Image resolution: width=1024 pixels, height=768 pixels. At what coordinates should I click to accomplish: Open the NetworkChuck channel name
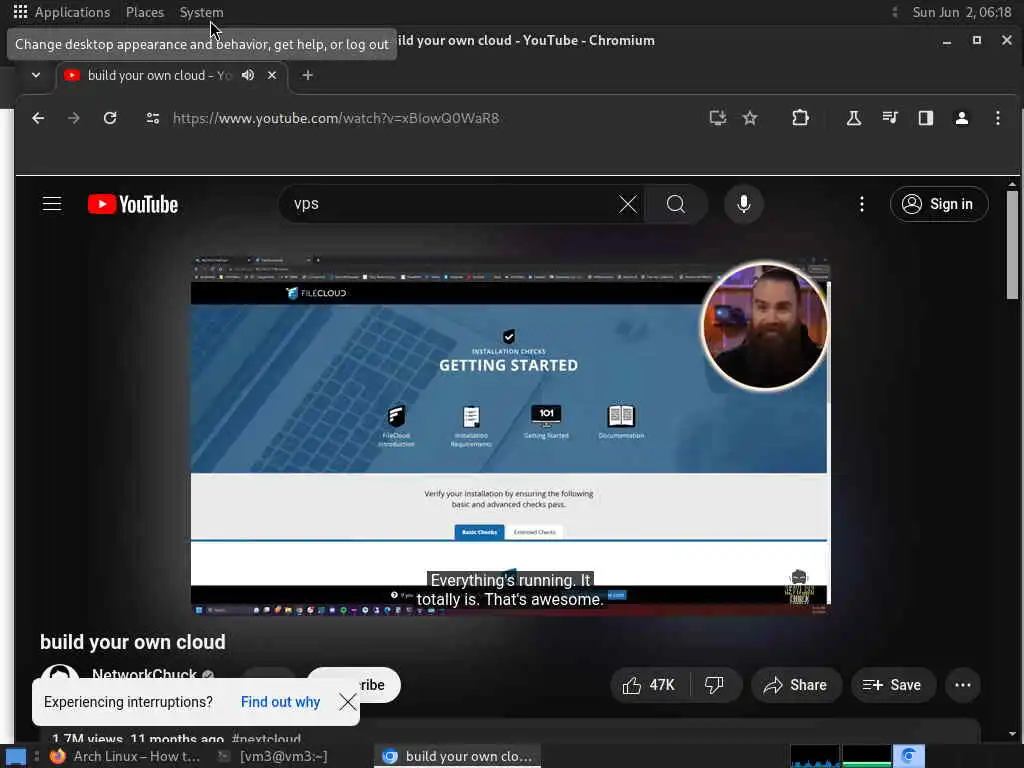click(144, 674)
